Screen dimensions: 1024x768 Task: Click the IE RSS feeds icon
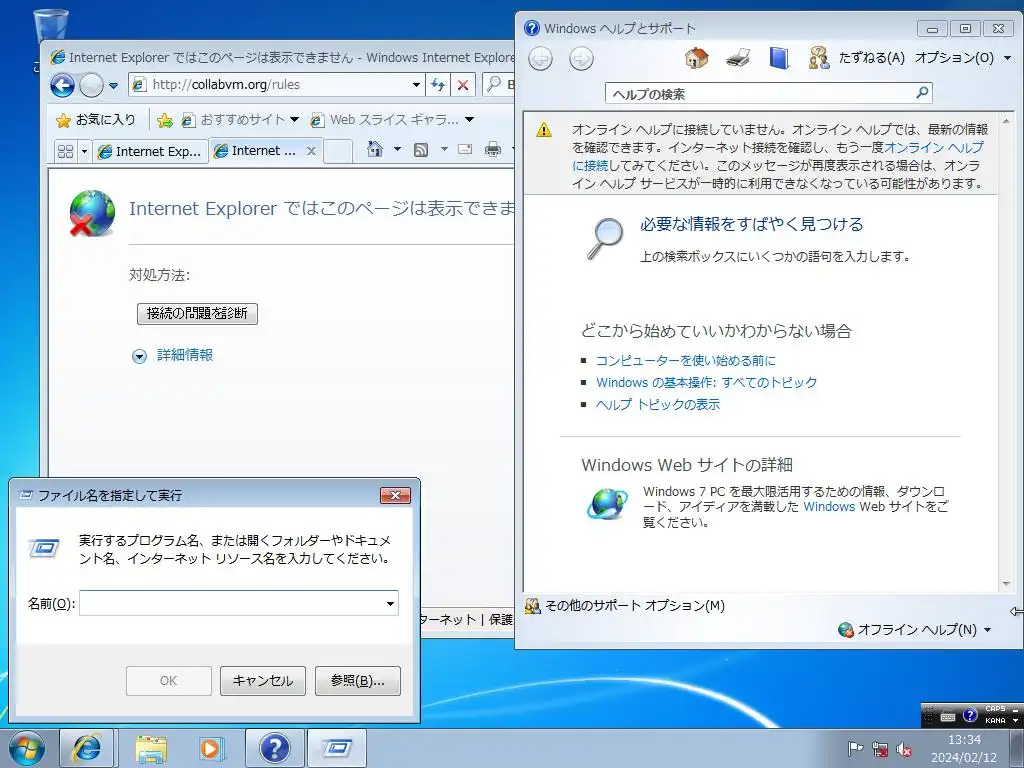tap(421, 150)
